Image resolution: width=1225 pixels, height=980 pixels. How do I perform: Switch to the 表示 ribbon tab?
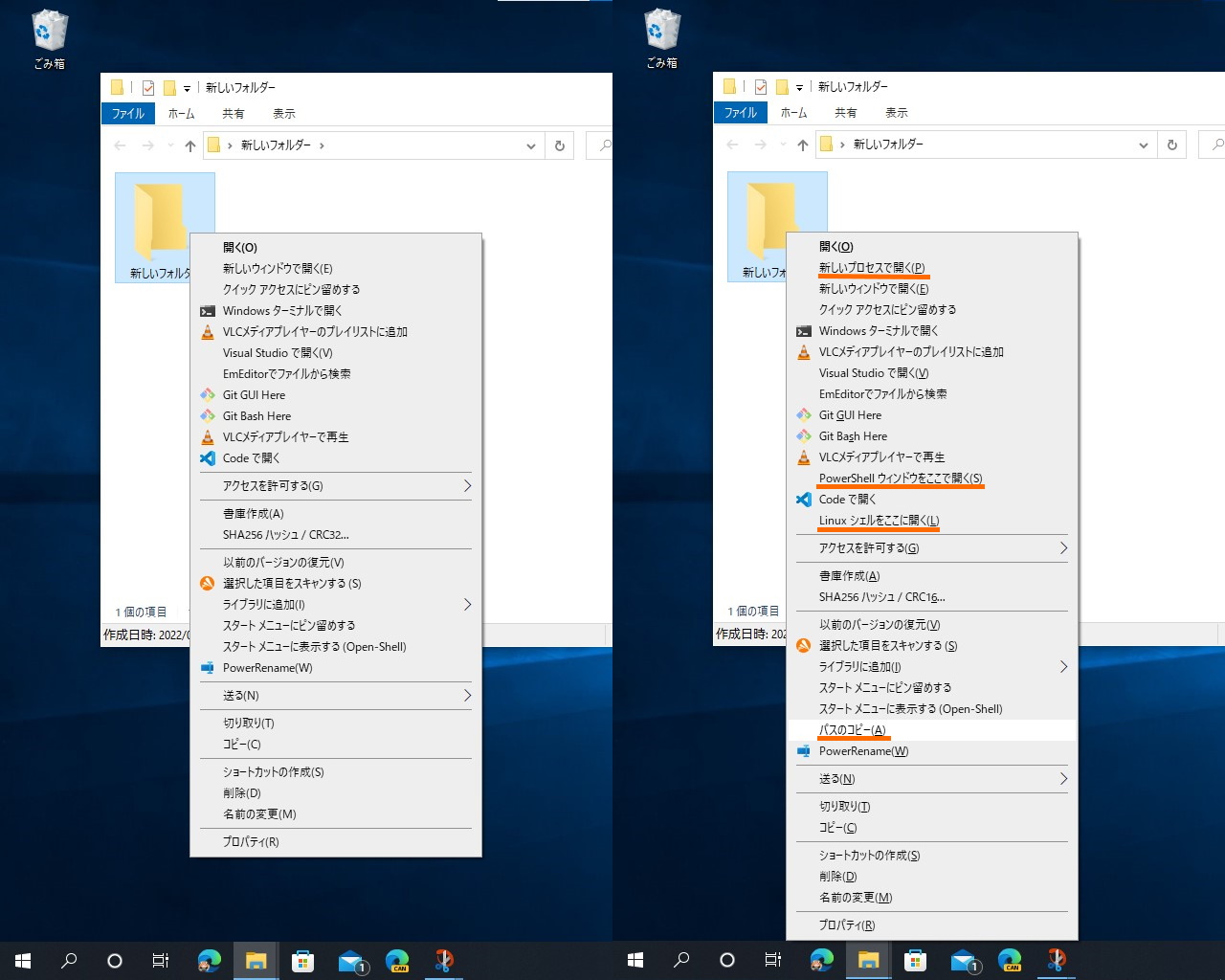pyautogui.click(x=284, y=113)
